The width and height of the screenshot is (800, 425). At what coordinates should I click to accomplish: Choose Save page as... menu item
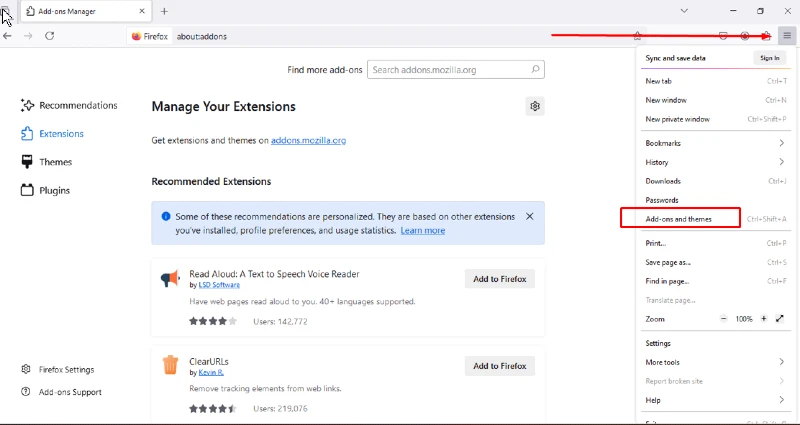714,262
